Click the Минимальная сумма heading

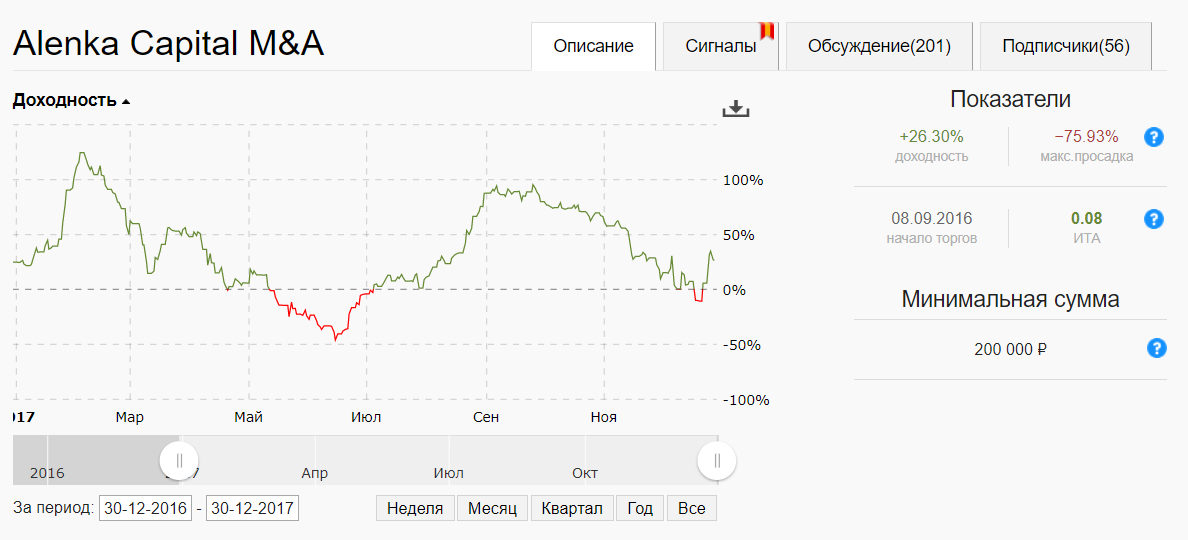click(x=1011, y=299)
